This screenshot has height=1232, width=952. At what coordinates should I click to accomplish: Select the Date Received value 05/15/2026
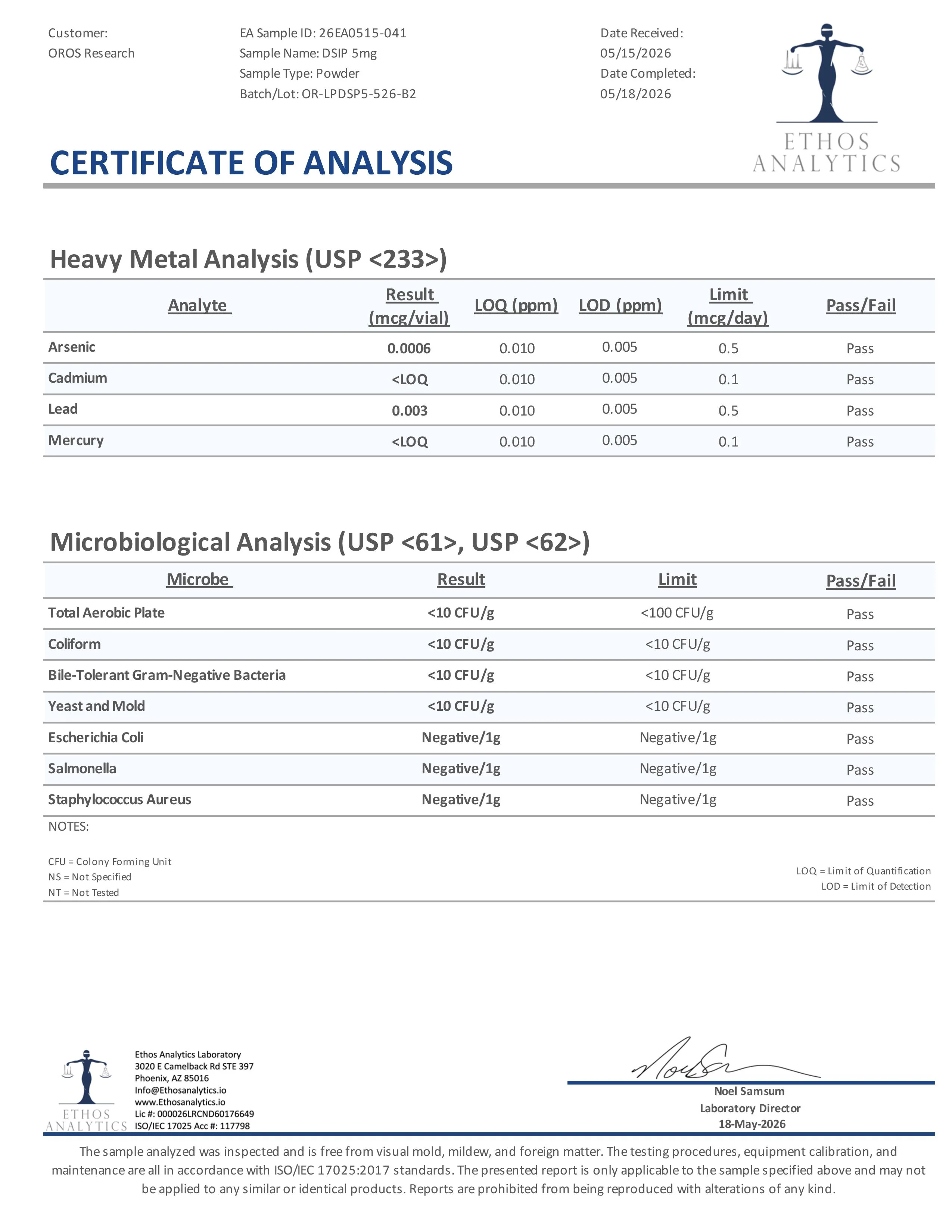click(x=636, y=54)
